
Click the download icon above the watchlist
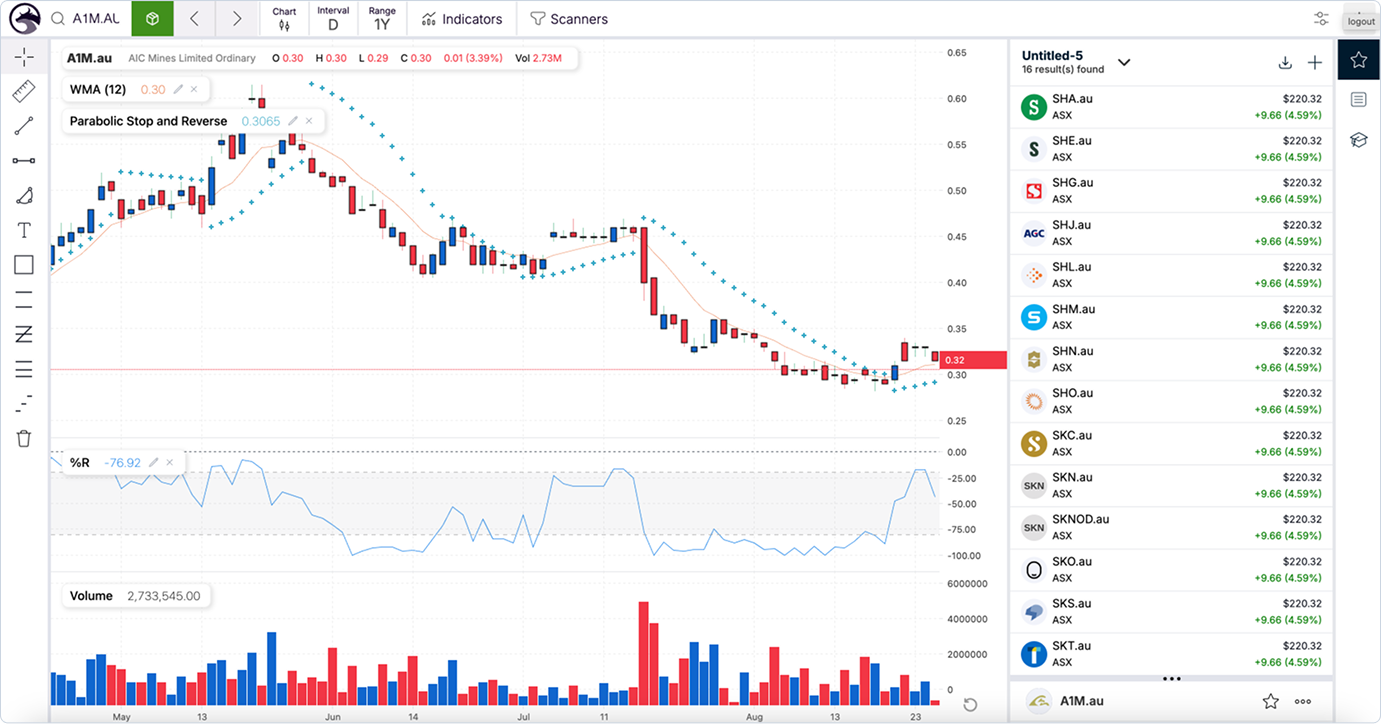click(1285, 62)
